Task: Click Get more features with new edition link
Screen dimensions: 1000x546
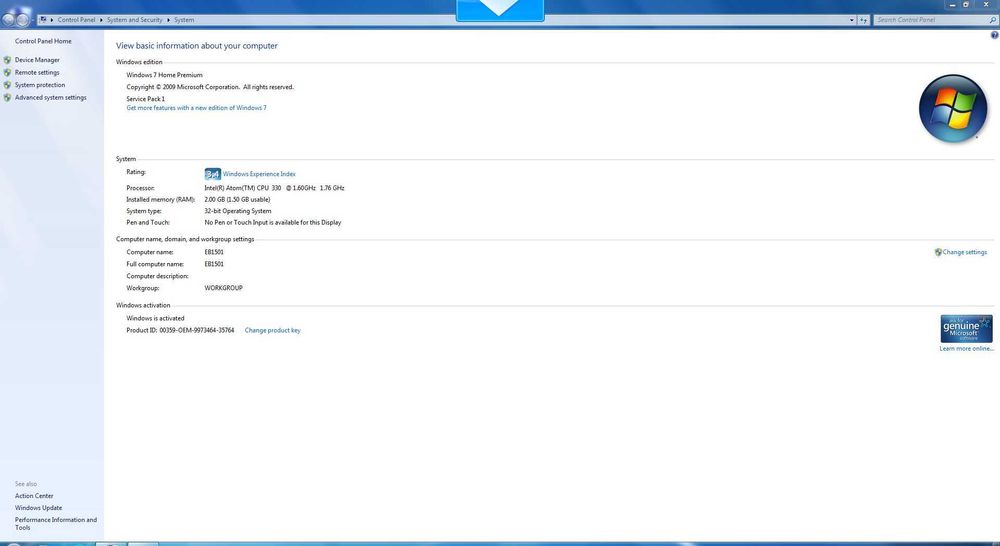Action: pos(196,108)
